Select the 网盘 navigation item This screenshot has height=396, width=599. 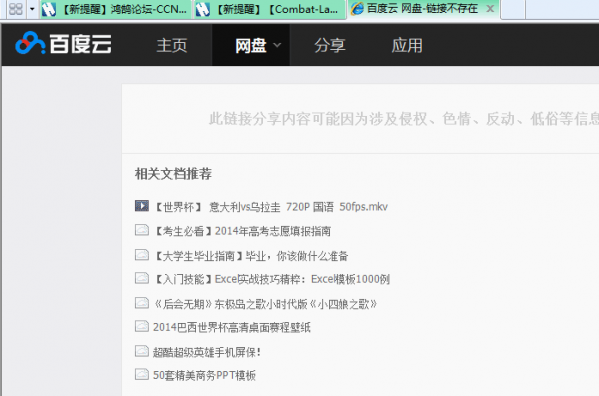pyautogui.click(x=251, y=45)
